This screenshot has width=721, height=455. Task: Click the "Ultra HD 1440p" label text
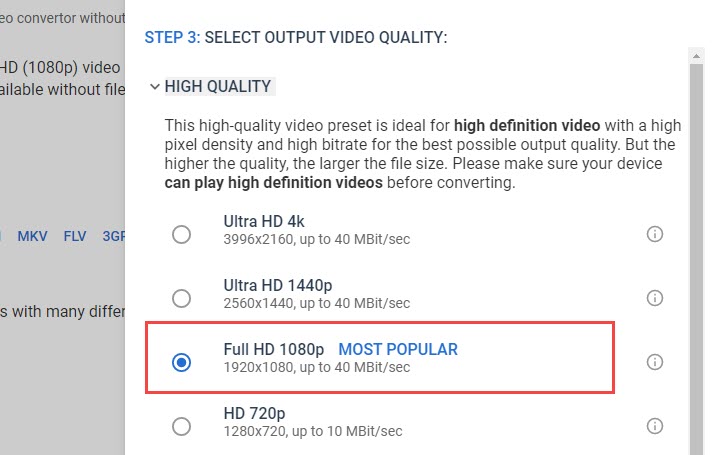point(276,286)
